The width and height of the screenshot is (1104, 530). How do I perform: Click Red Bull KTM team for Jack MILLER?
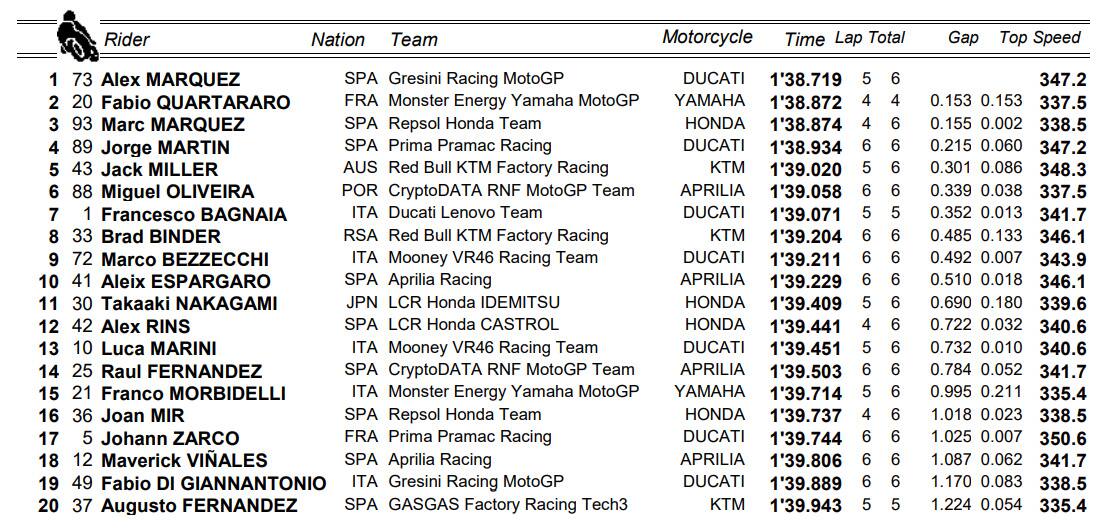[x=498, y=168]
